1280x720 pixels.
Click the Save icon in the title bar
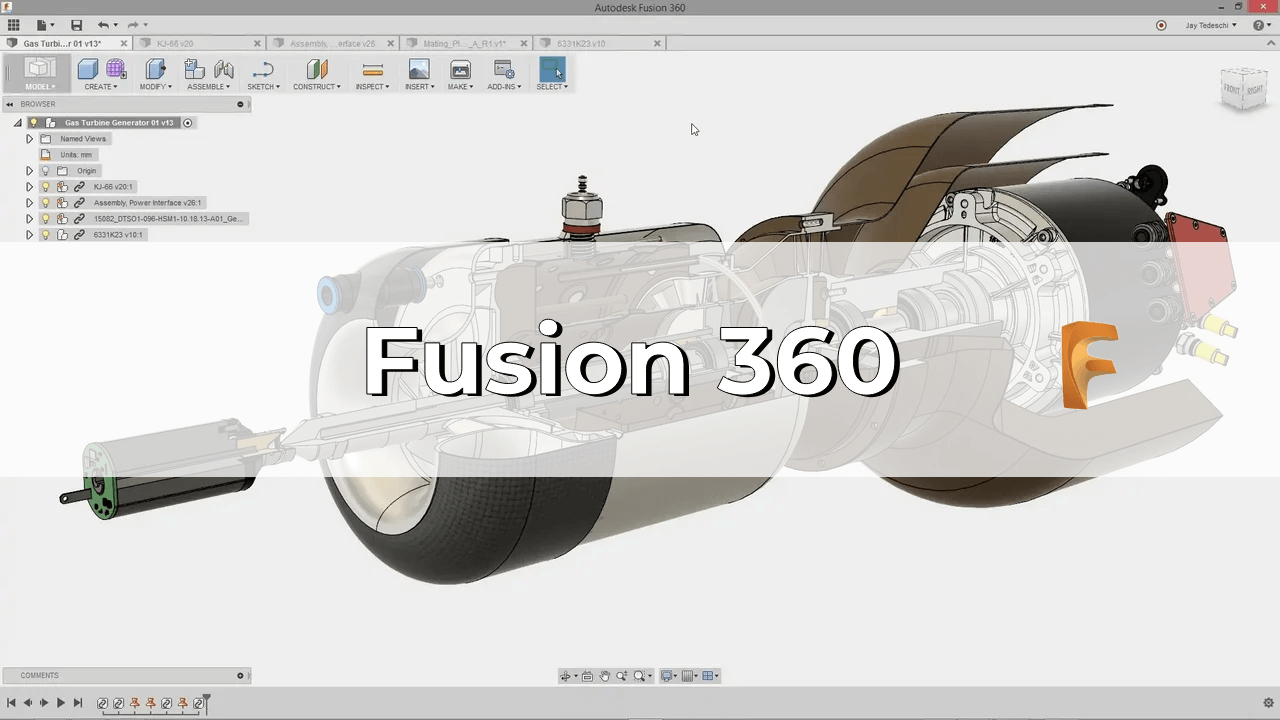tap(75, 25)
